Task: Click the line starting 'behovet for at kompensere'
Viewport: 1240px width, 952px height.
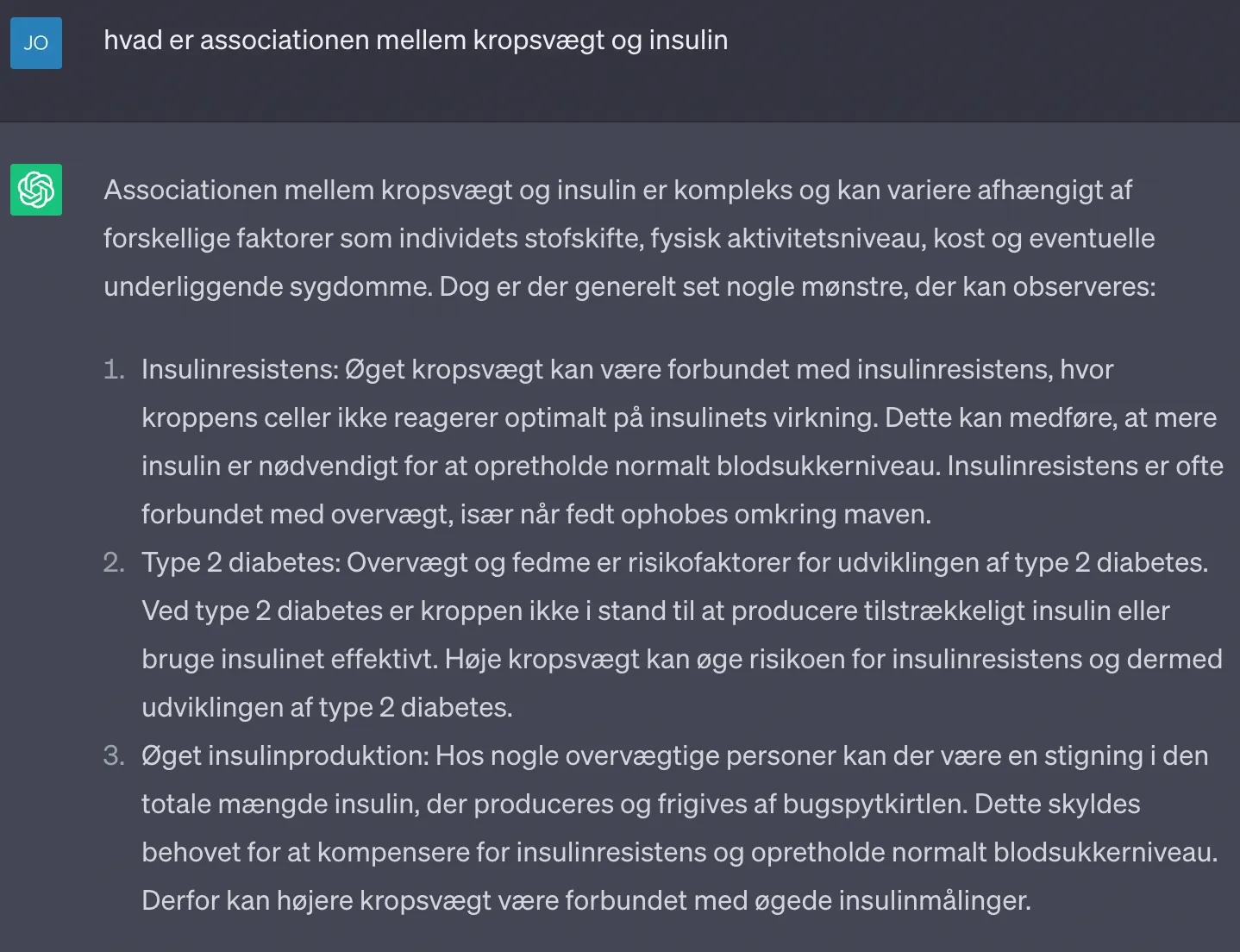Action: (679, 852)
